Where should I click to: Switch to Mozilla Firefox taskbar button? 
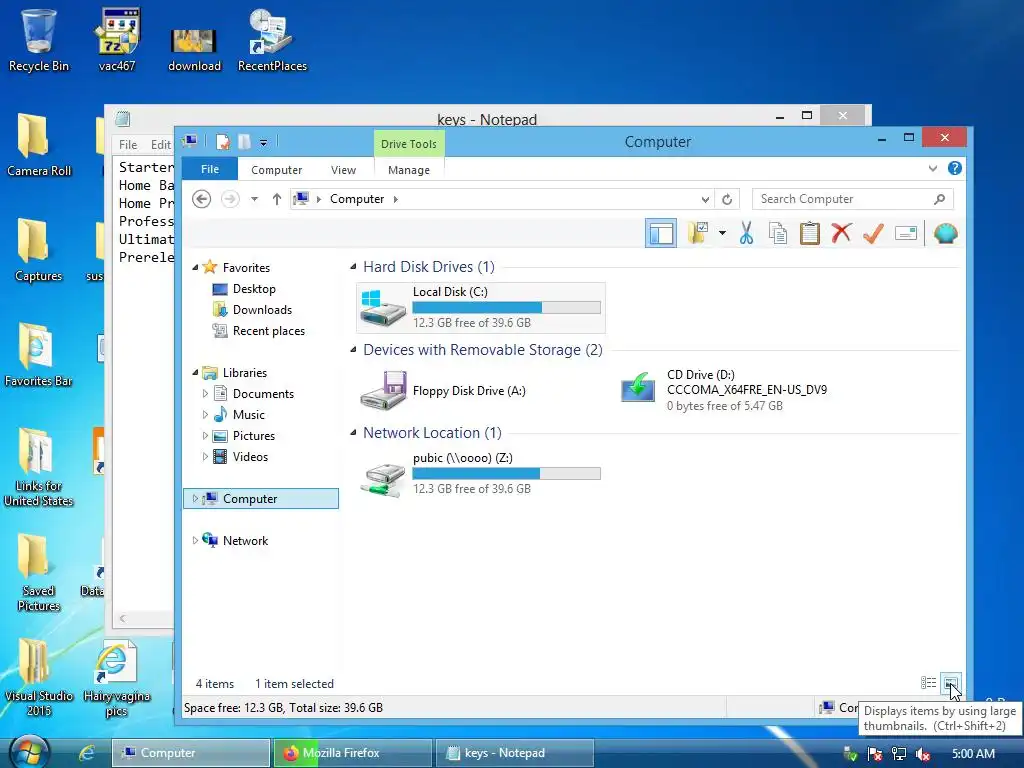pyautogui.click(x=352, y=753)
